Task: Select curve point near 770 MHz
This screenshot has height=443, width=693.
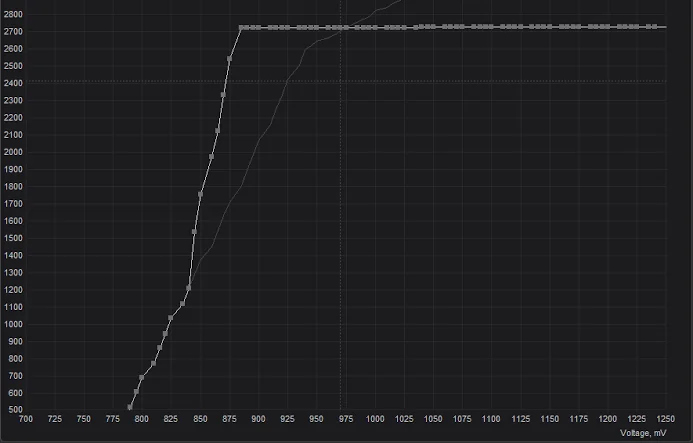Action: pos(153,364)
